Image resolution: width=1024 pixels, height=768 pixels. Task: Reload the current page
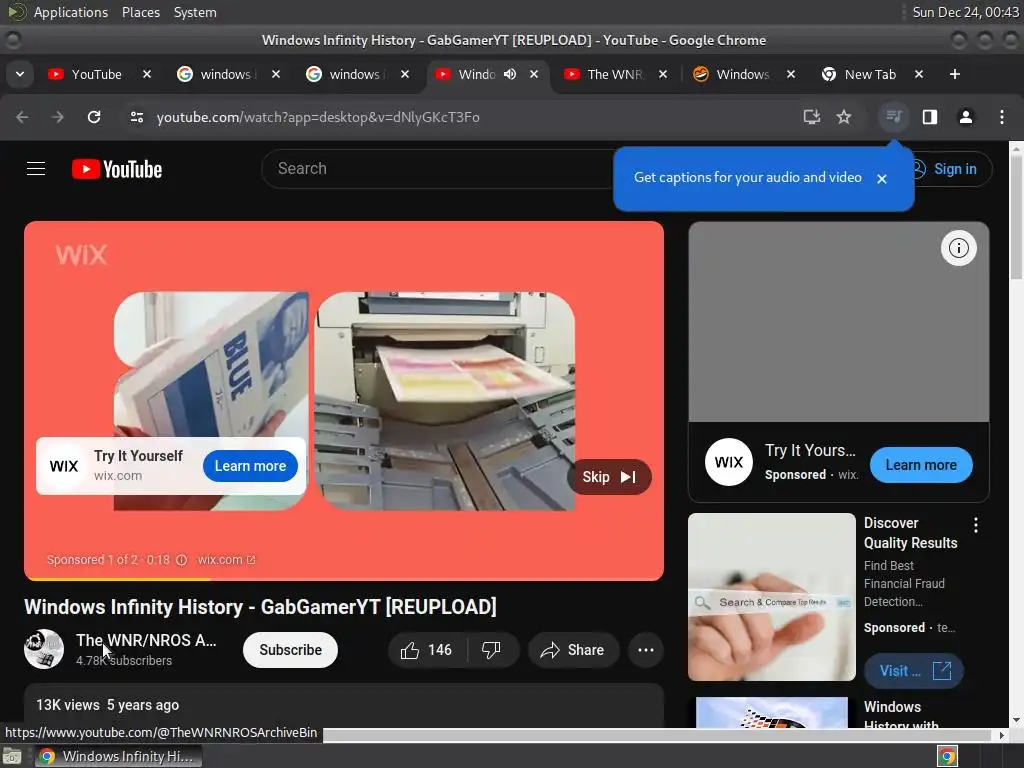pyautogui.click(x=94, y=117)
